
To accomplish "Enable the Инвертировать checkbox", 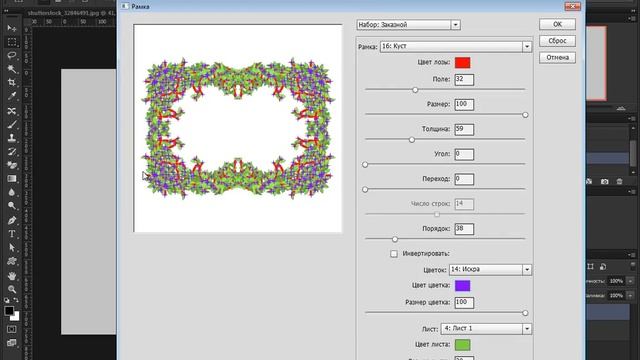I will [394, 254].
